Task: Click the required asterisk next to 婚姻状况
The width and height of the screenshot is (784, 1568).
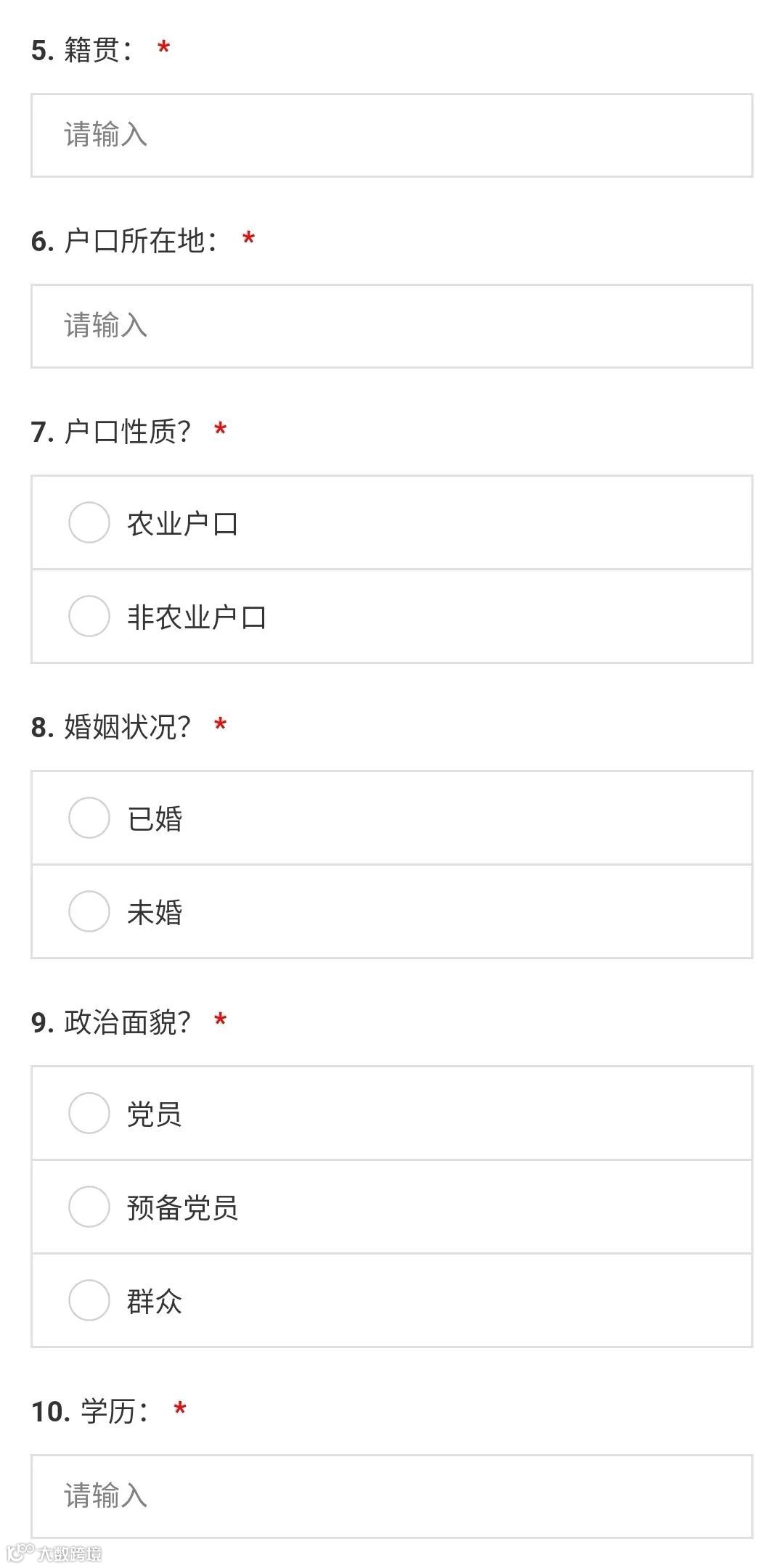Action: click(221, 725)
